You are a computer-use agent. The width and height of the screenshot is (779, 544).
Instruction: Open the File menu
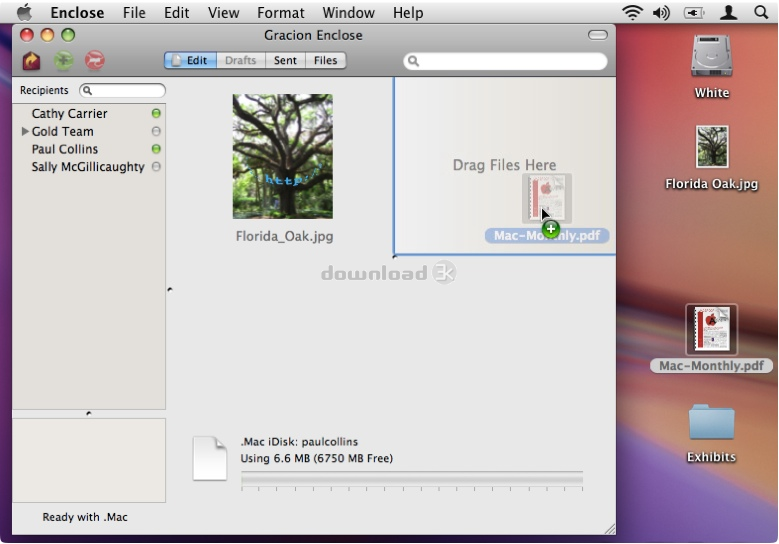(x=134, y=12)
